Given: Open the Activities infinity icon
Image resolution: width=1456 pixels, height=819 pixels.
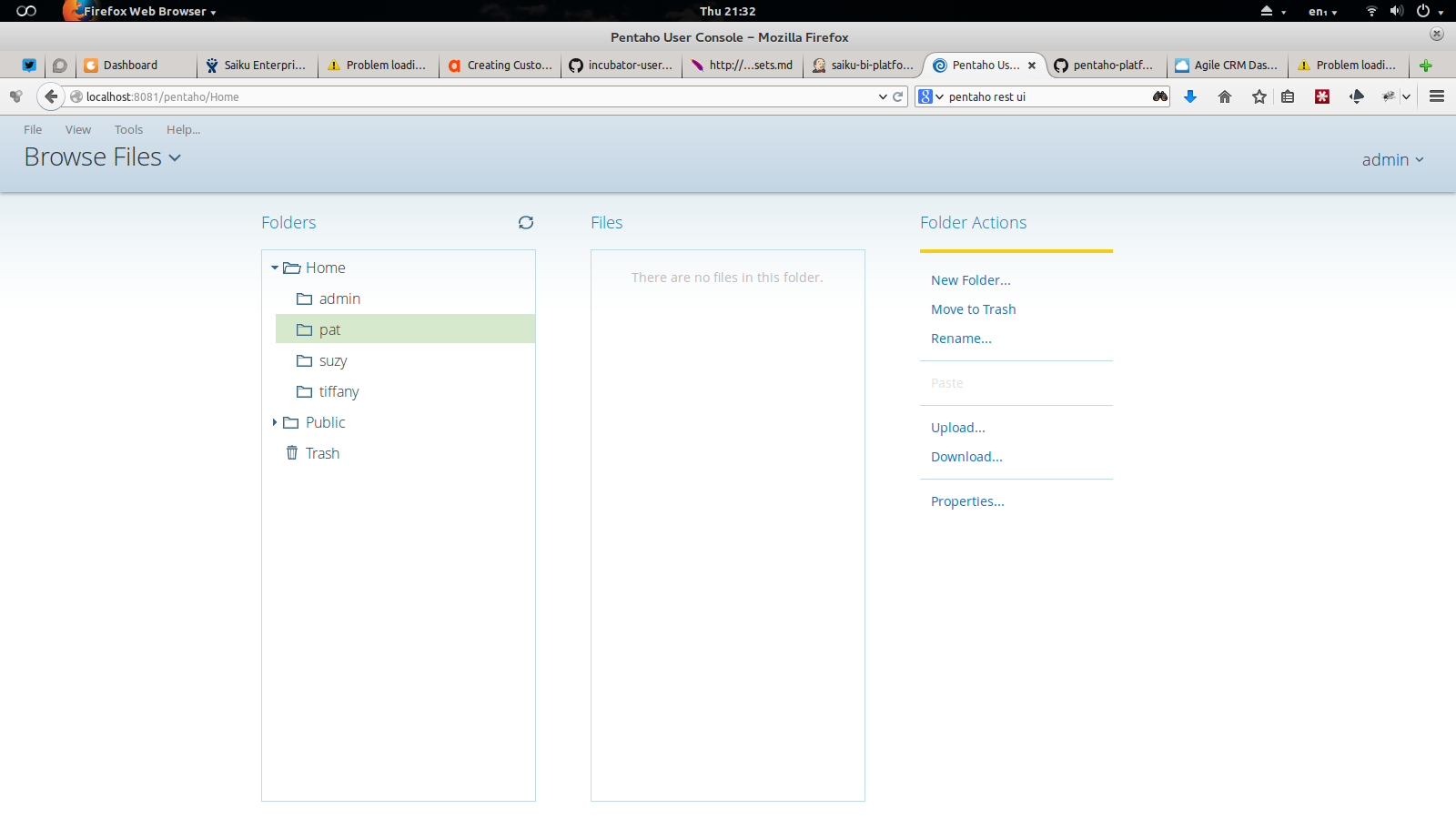Looking at the screenshot, I should coord(26,11).
